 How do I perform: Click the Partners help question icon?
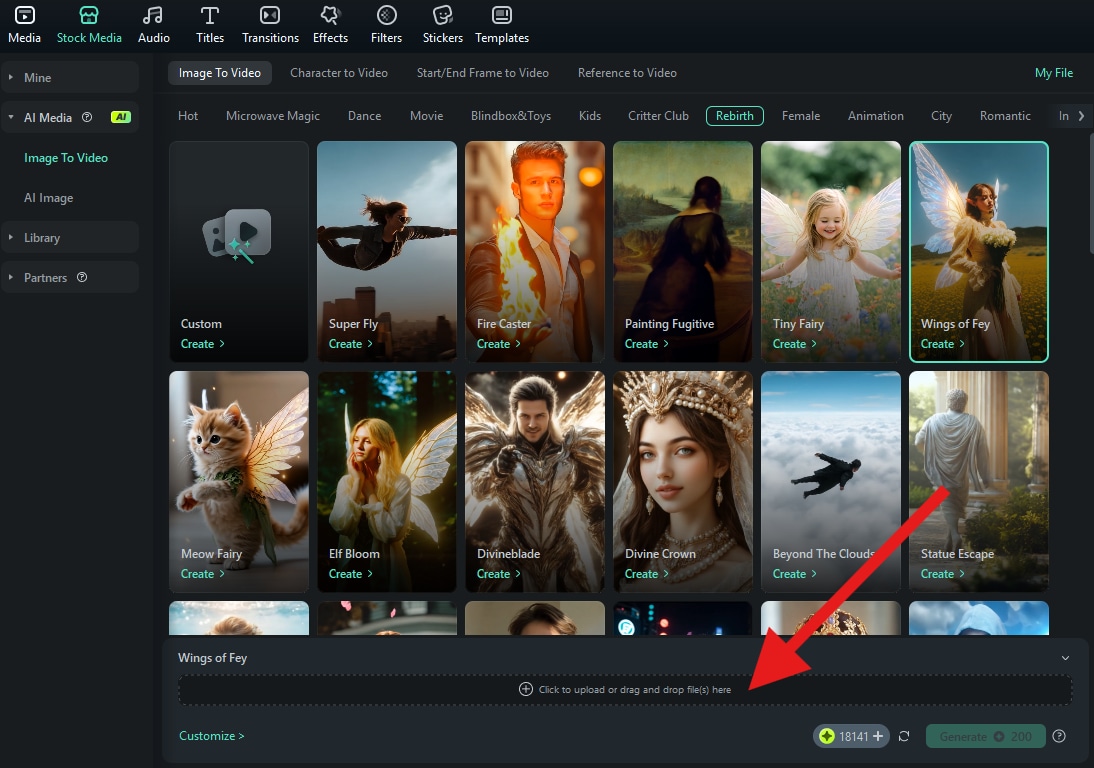point(82,277)
